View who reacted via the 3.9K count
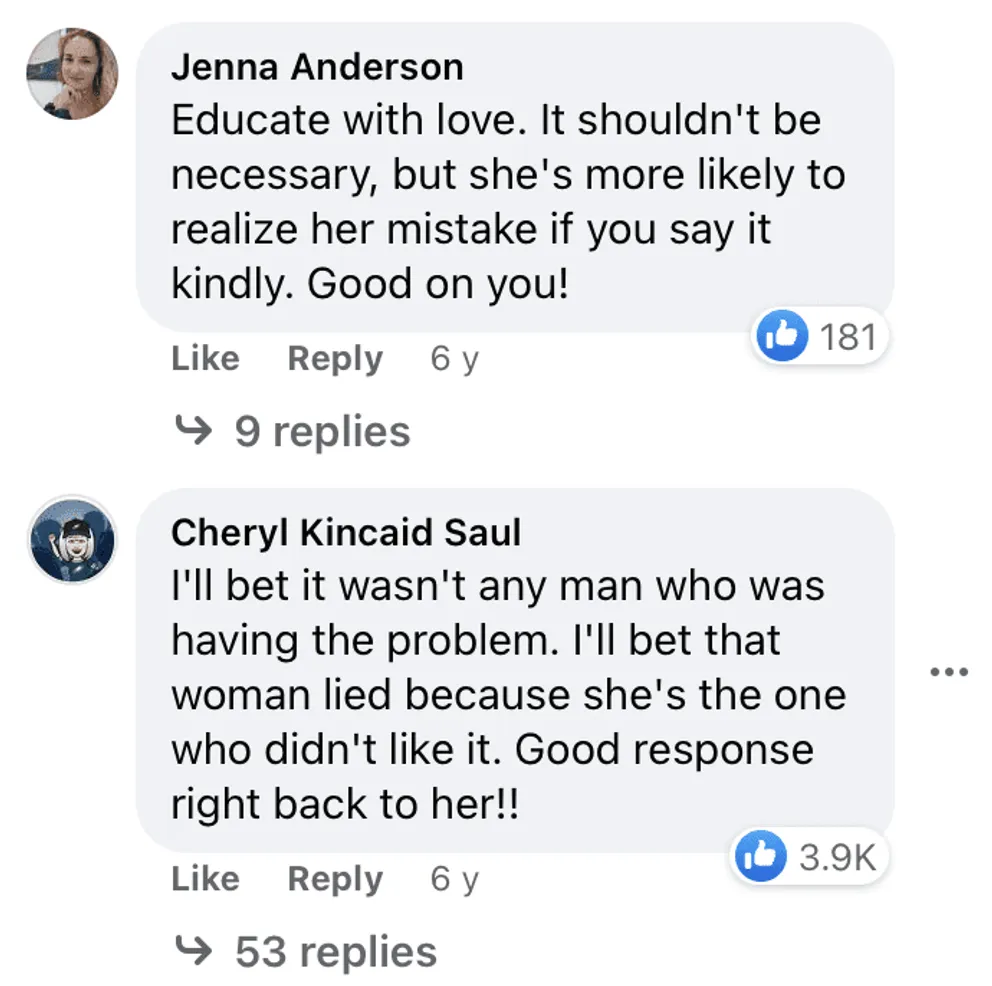This screenshot has width=992, height=986. point(838,857)
